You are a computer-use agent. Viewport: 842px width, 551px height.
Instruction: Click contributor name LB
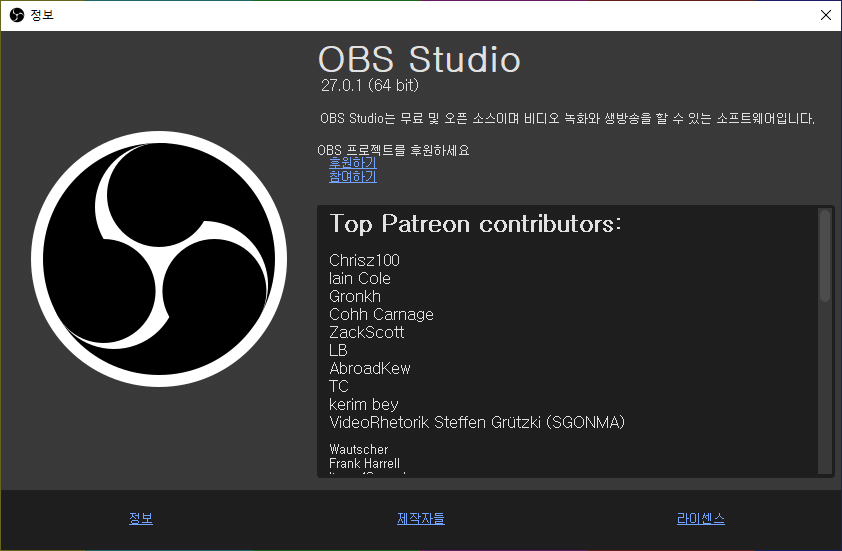click(338, 350)
